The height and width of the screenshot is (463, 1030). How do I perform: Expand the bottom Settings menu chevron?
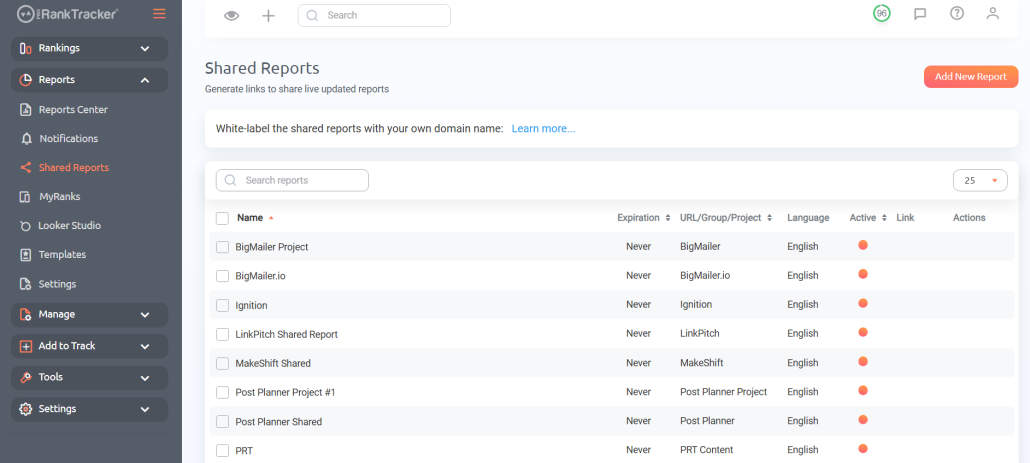tap(145, 409)
